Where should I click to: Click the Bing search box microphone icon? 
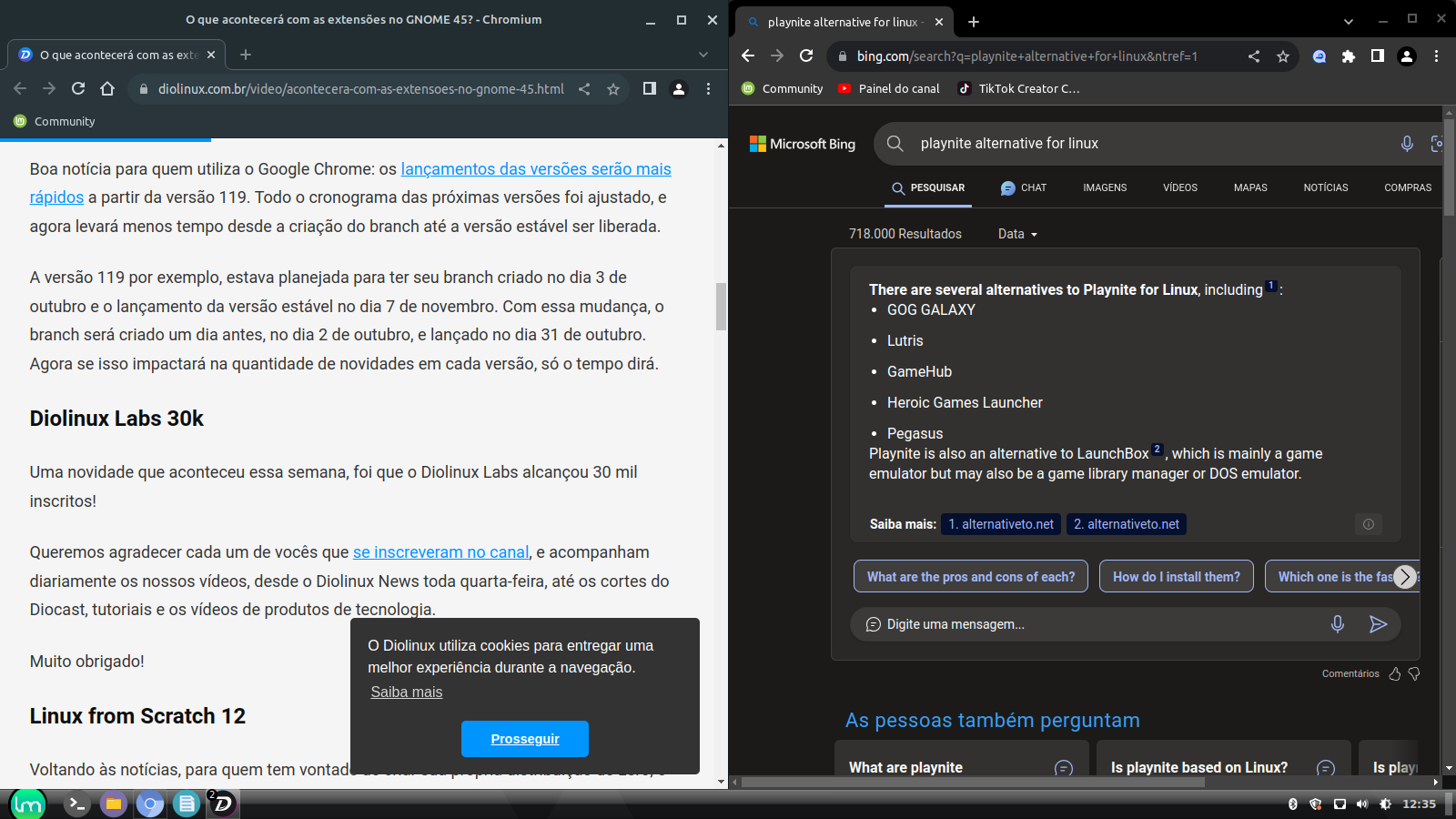point(1407,144)
